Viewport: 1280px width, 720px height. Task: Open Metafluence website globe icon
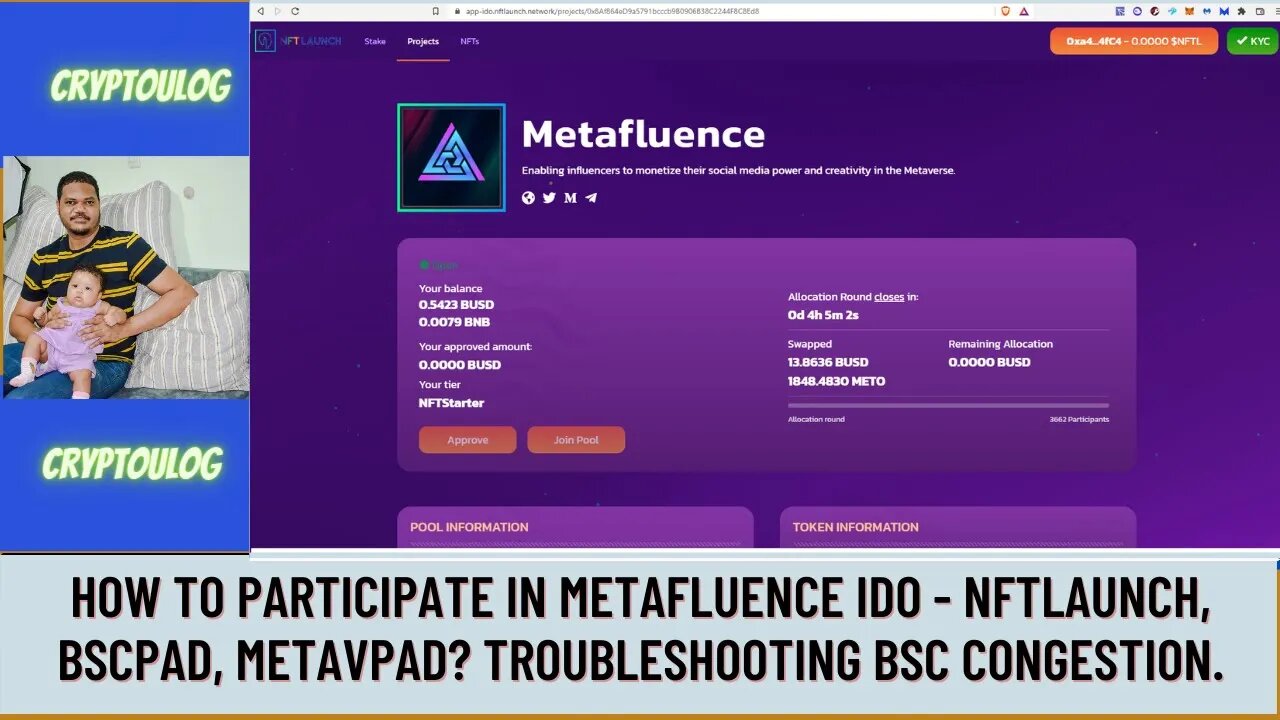coord(528,198)
